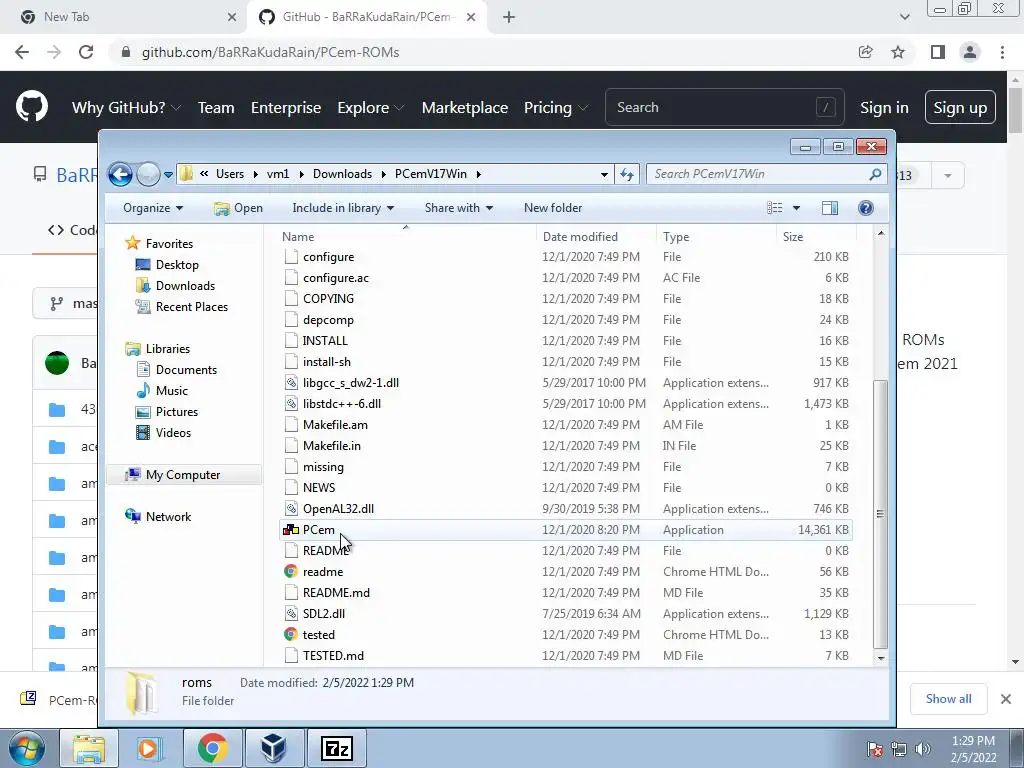Bookmark this page with the star icon

pos(898,52)
